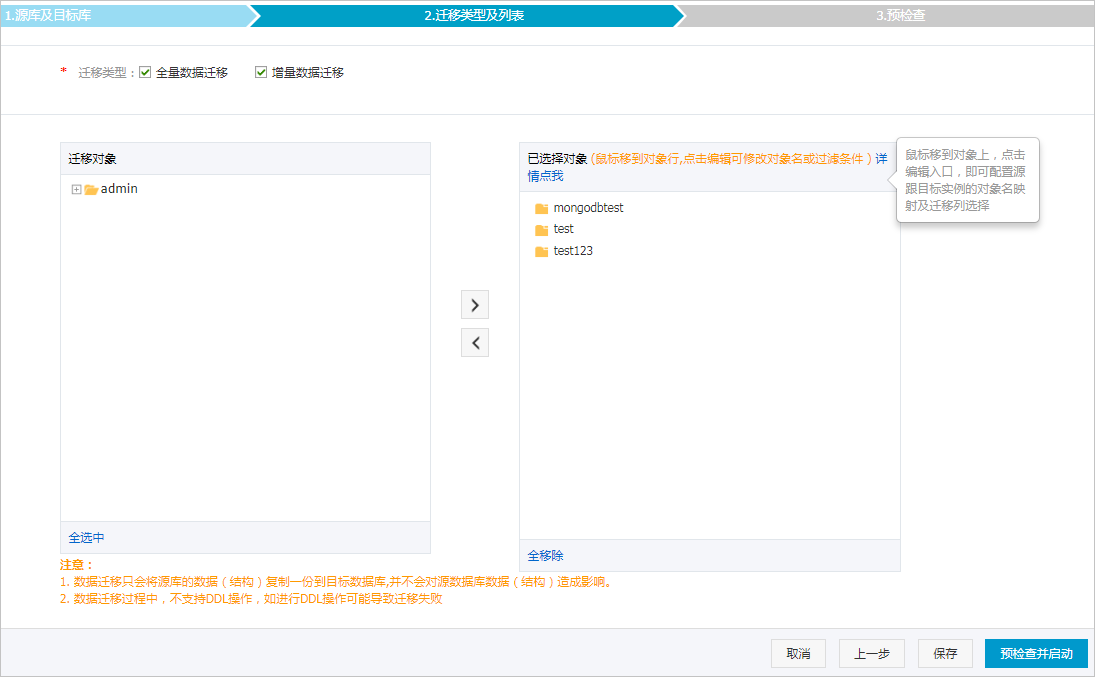This screenshot has width=1095, height=677.
Task: Select the test database entry
Action: pyautogui.click(x=564, y=228)
